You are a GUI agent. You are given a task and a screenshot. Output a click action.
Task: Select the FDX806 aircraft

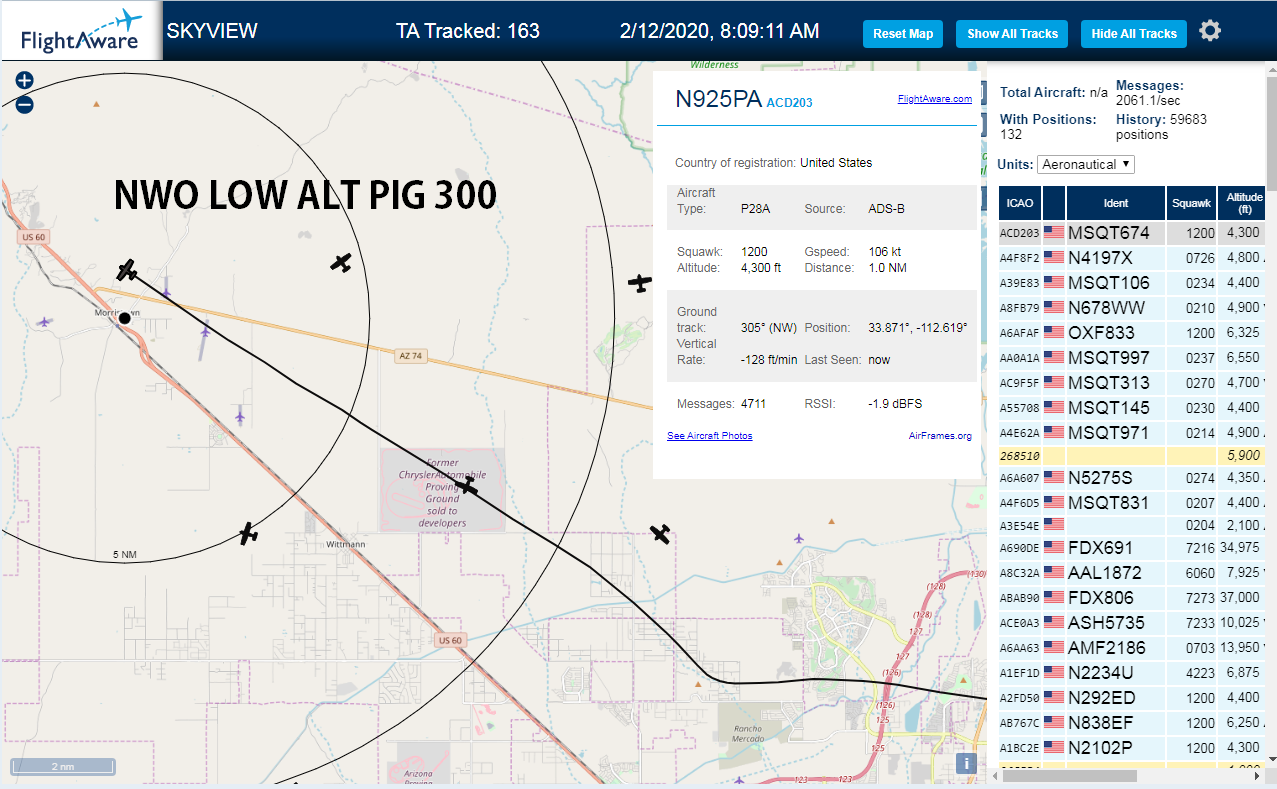1132,598
